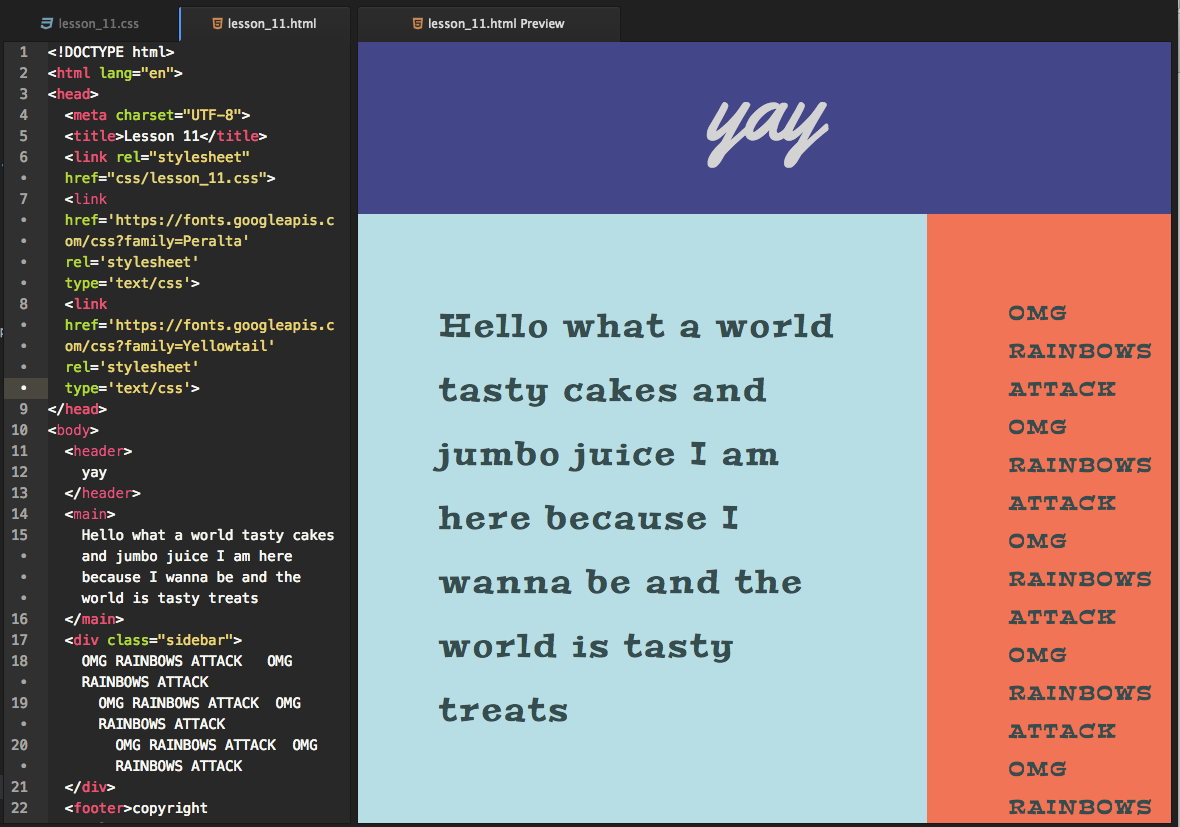Click the html lang="en" tag line
The width and height of the screenshot is (1180, 827).
[x=115, y=73]
